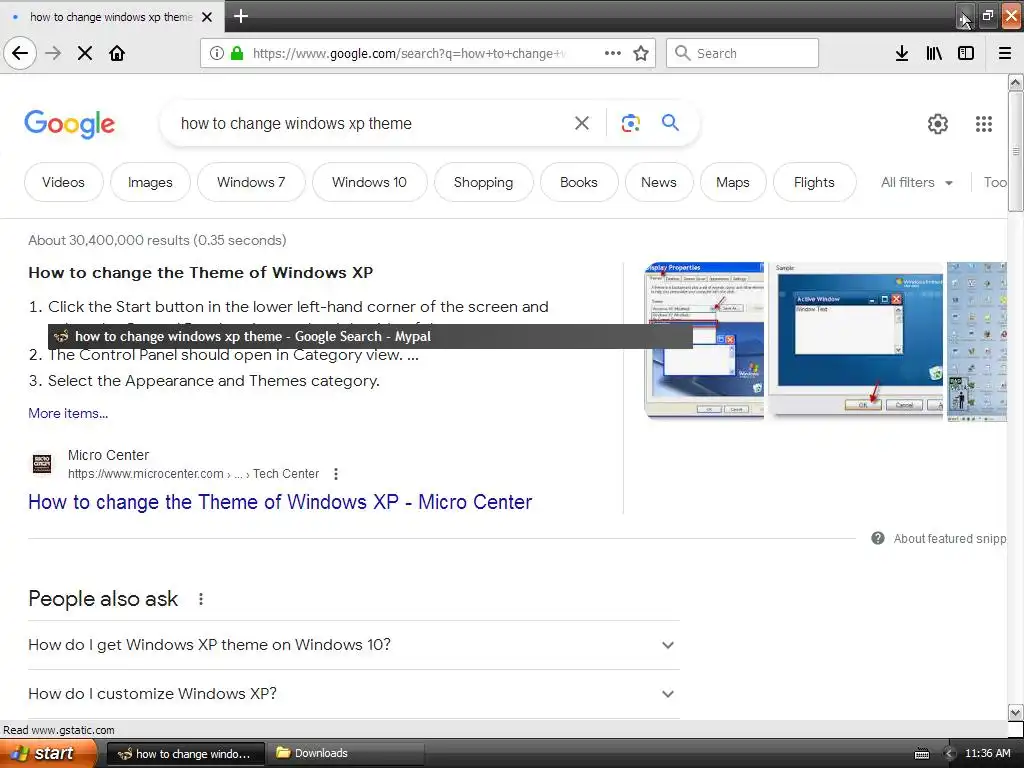1024x768 pixels.
Task: Filter results by Images
Action: (150, 182)
